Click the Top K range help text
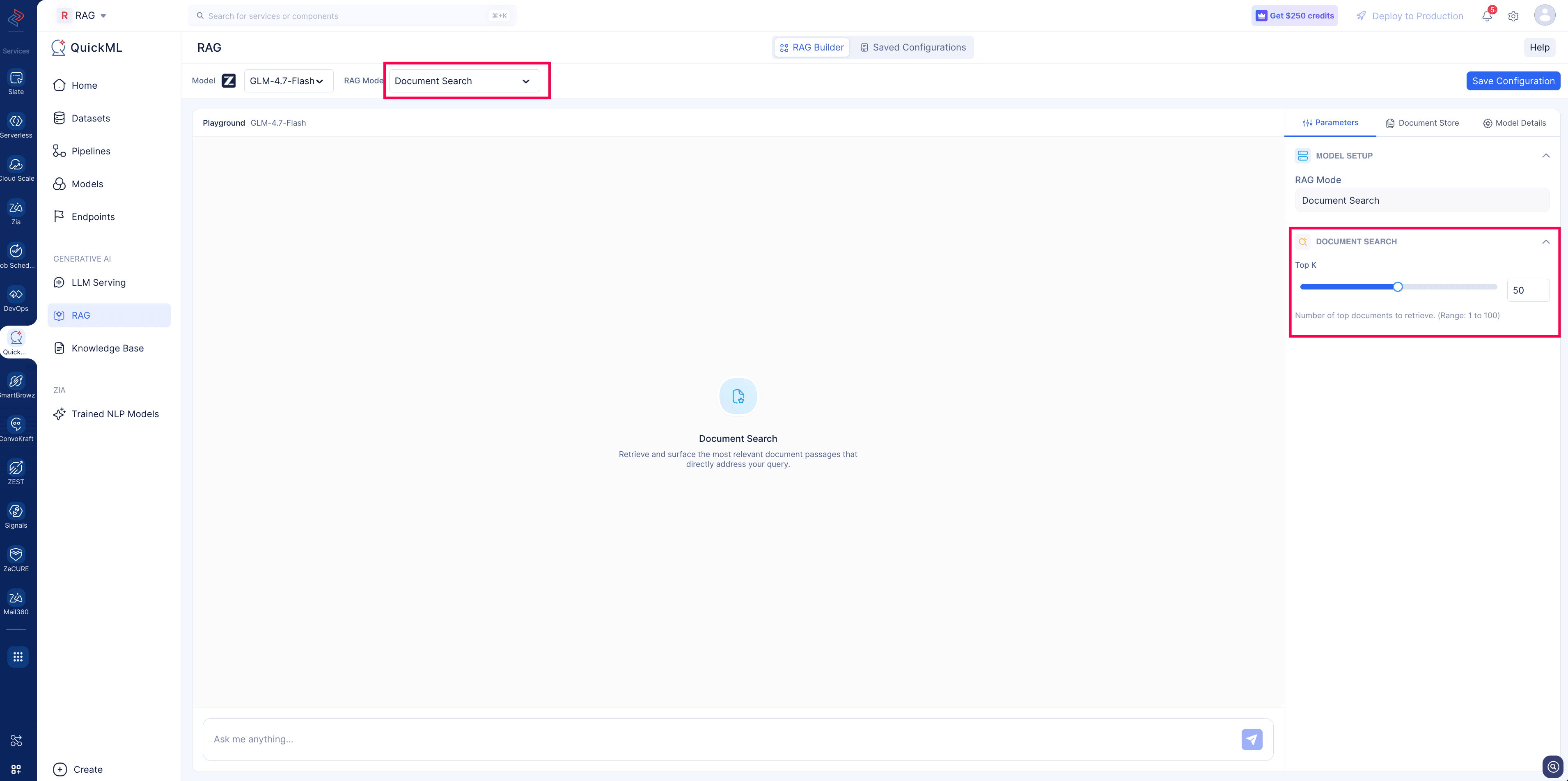1568x781 pixels. [1397, 315]
